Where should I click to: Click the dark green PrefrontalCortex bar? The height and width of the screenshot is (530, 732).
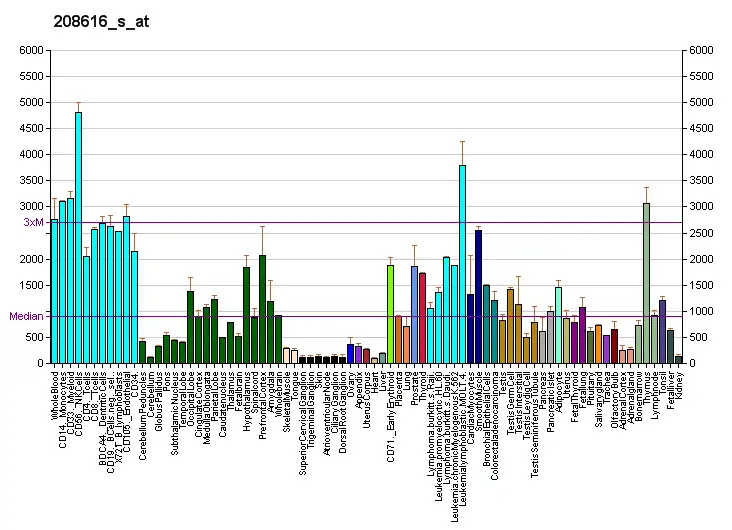262,309
